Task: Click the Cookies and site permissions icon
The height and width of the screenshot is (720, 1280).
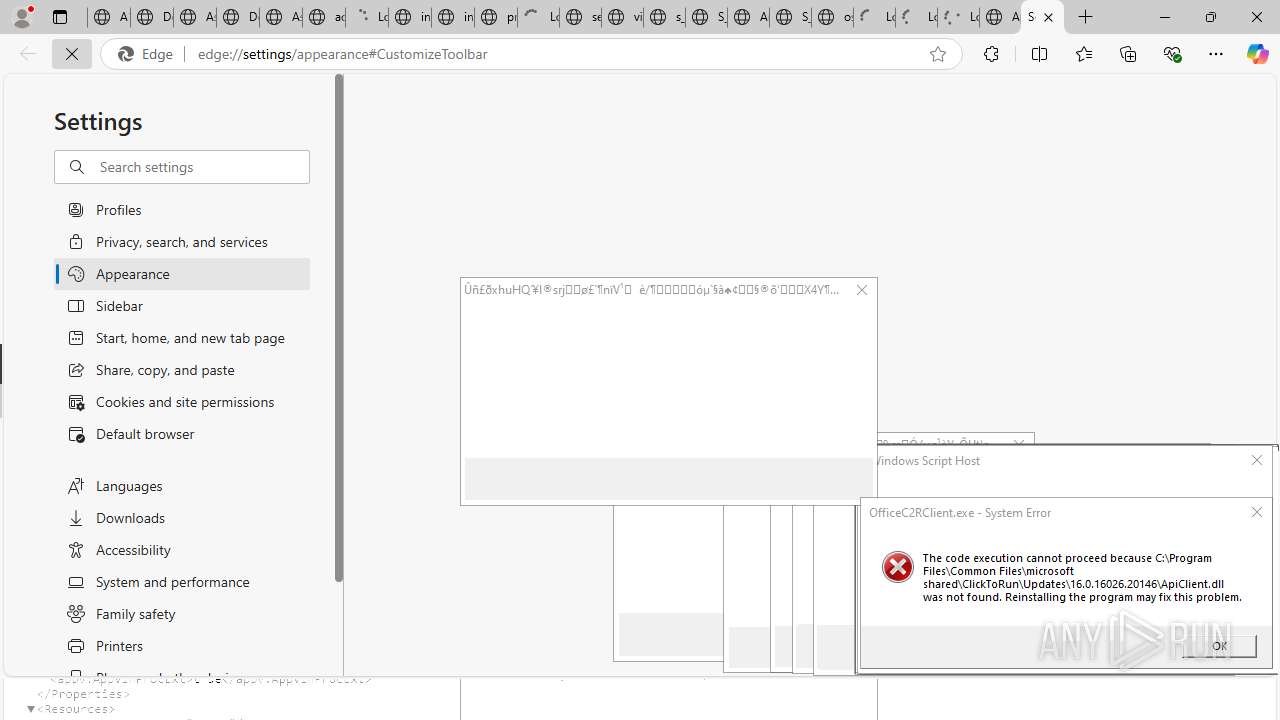Action: [76, 401]
